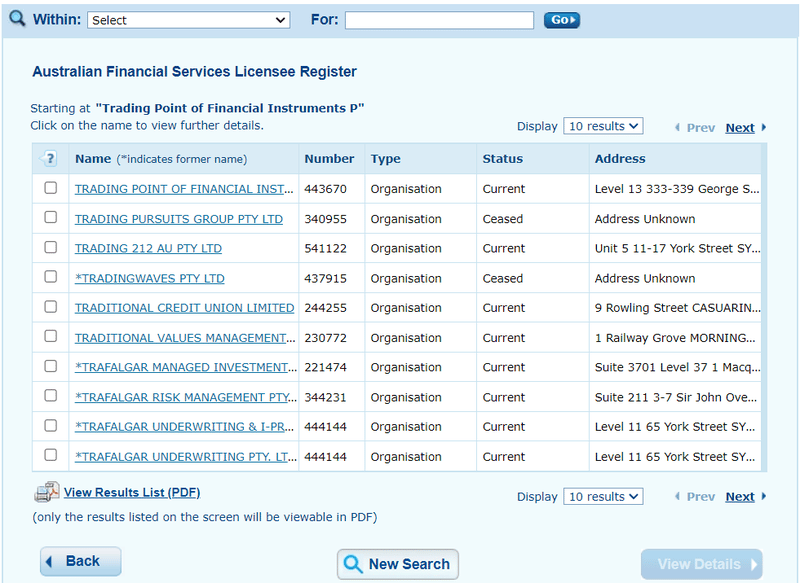The width and height of the screenshot is (800, 583).
Task: Click the top Next page link
Action: click(x=740, y=128)
